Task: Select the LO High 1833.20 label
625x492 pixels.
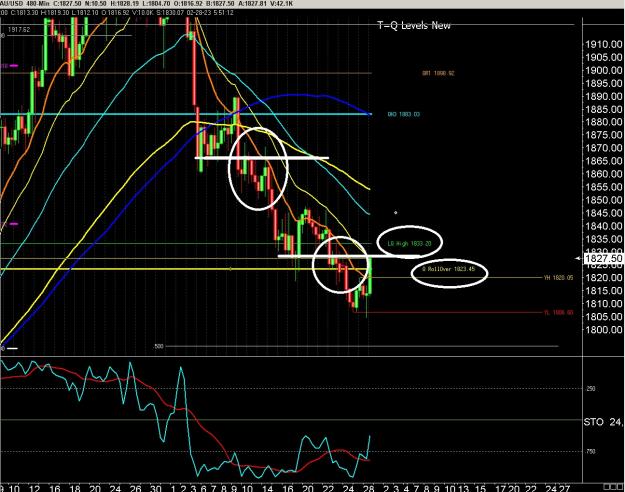Action: point(409,243)
